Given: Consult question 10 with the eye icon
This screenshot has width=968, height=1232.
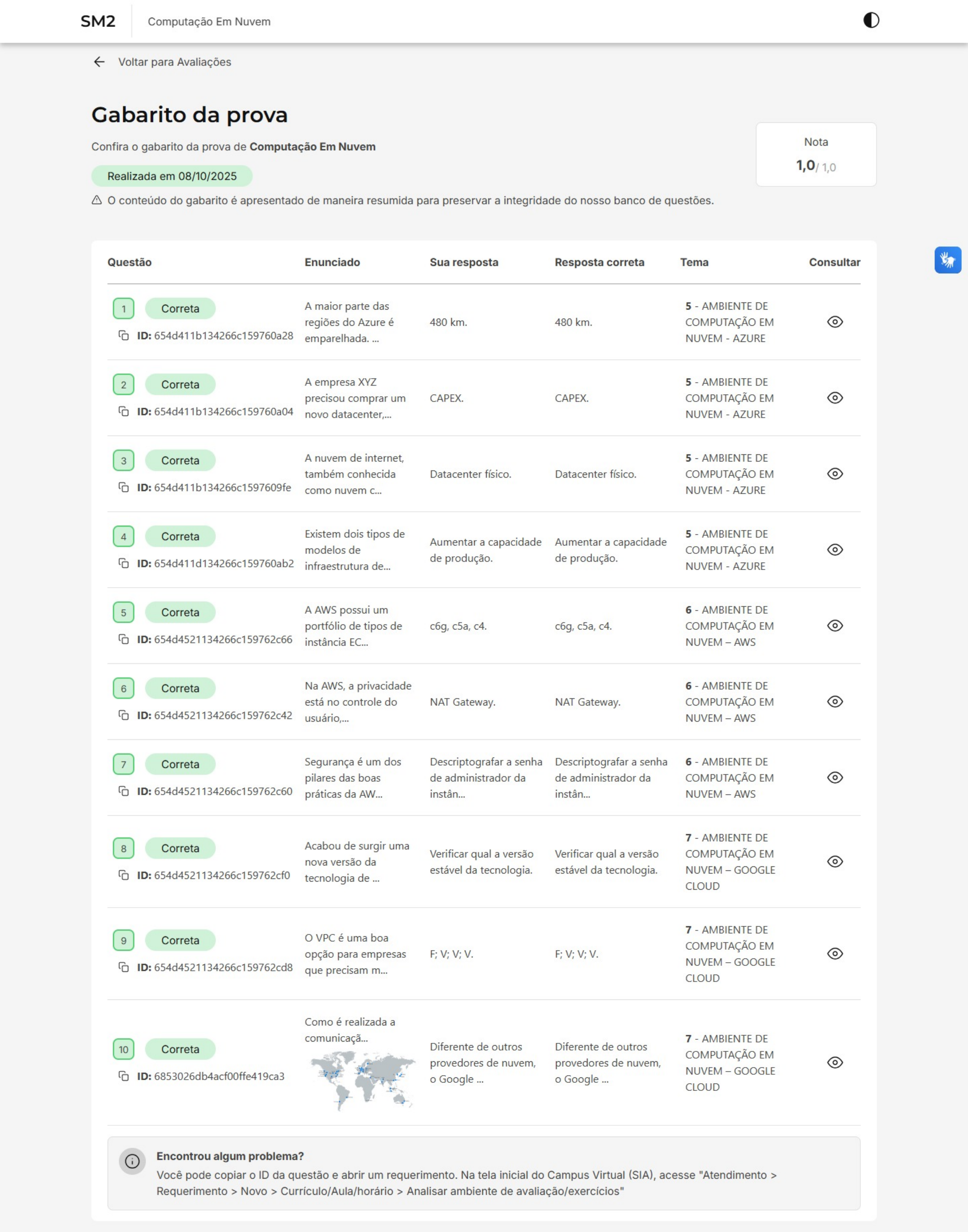Looking at the screenshot, I should [835, 1062].
